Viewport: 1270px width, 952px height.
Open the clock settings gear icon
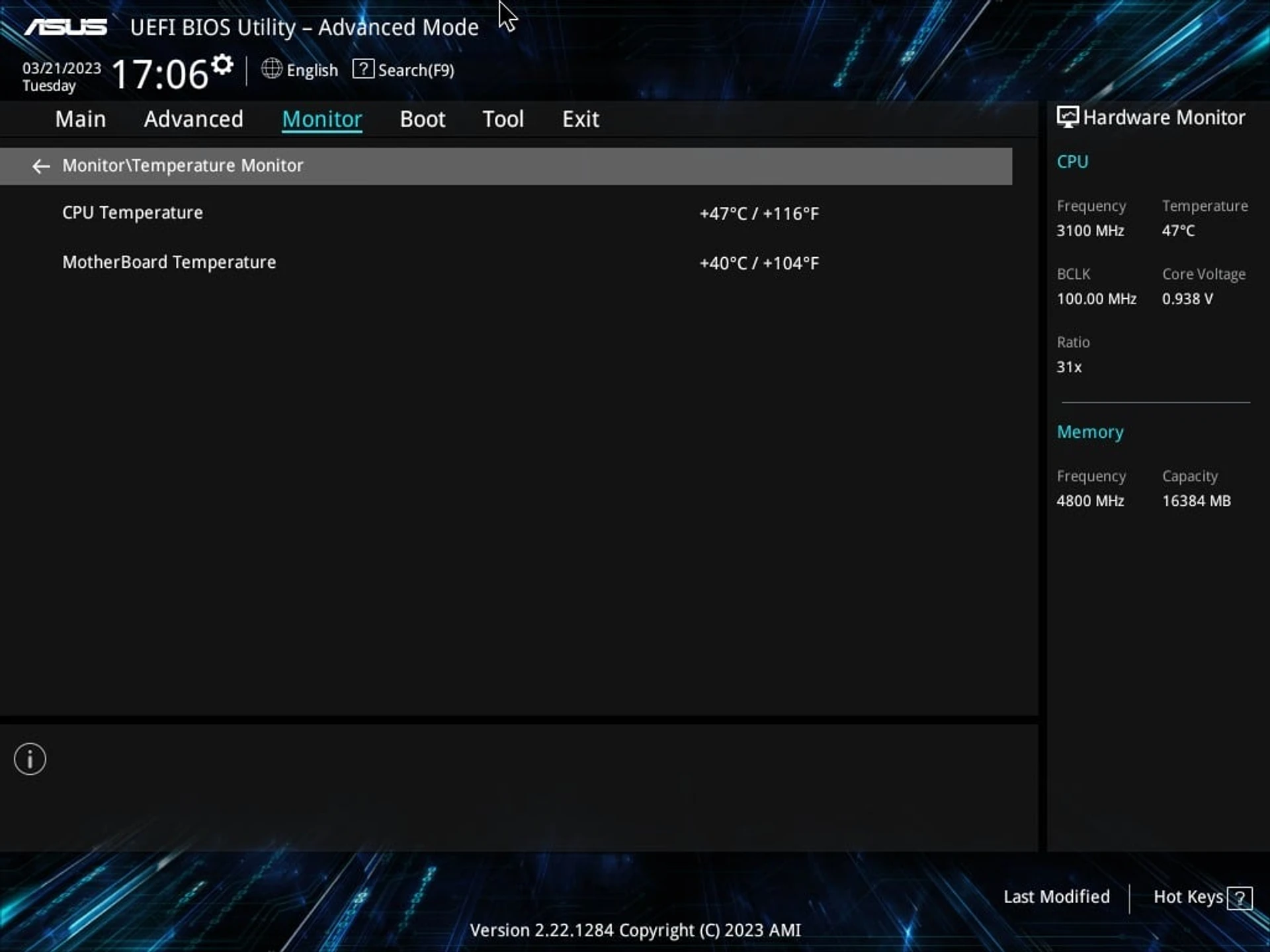[x=222, y=65]
